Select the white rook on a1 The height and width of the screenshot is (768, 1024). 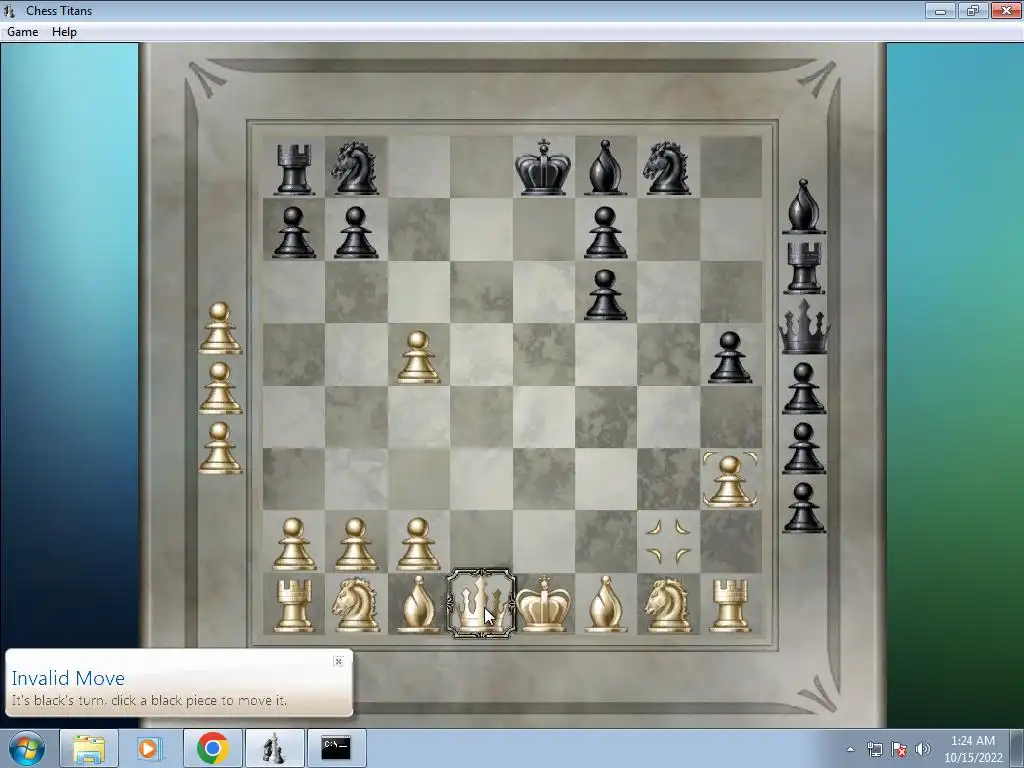point(293,605)
